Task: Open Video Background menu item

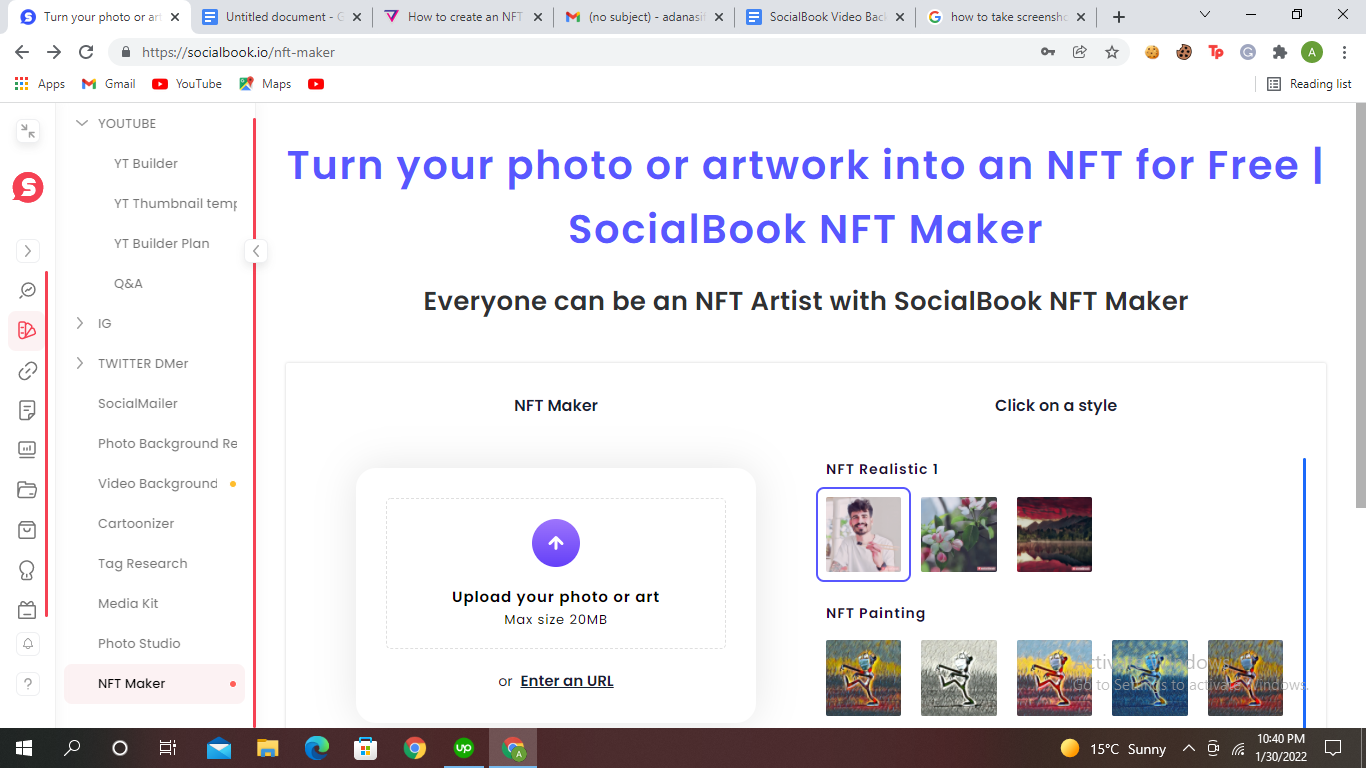Action: [158, 483]
